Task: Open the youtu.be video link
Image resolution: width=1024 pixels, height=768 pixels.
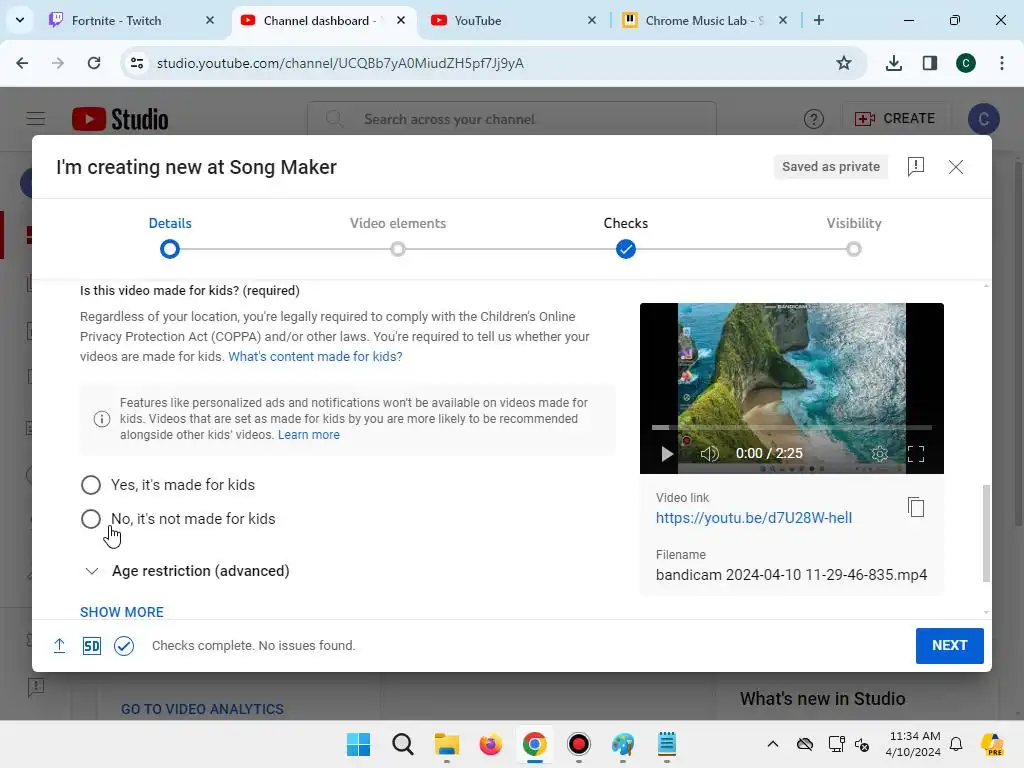Action: 754,518
